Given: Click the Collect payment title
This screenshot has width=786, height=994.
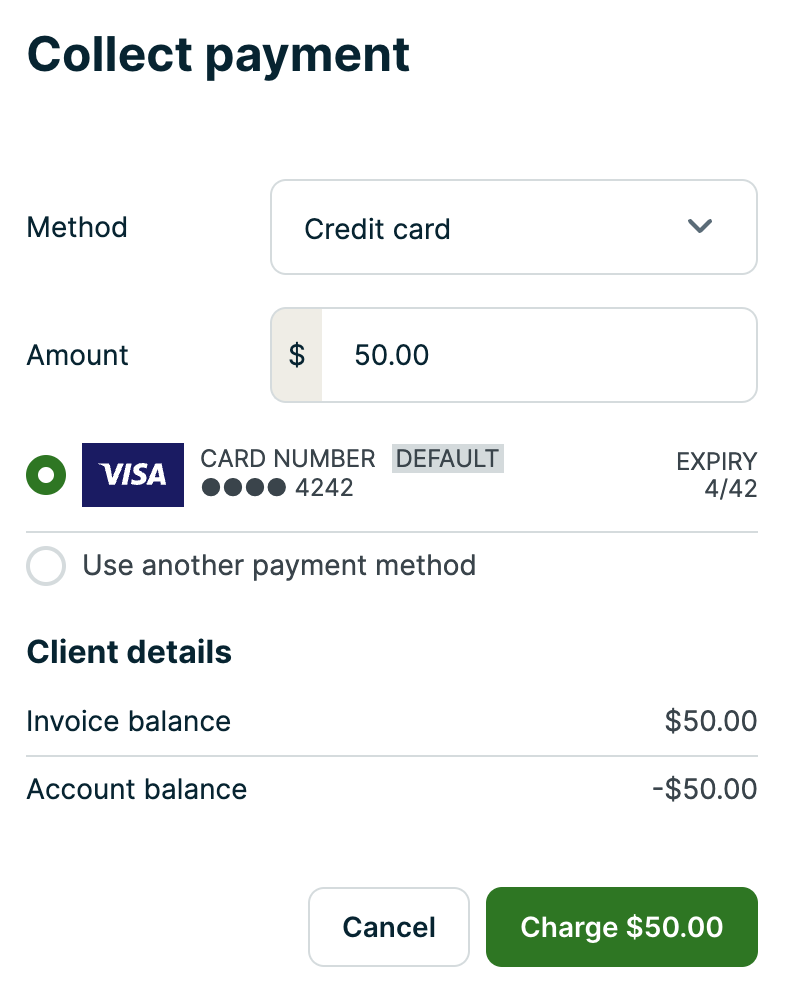Looking at the screenshot, I should (x=218, y=55).
